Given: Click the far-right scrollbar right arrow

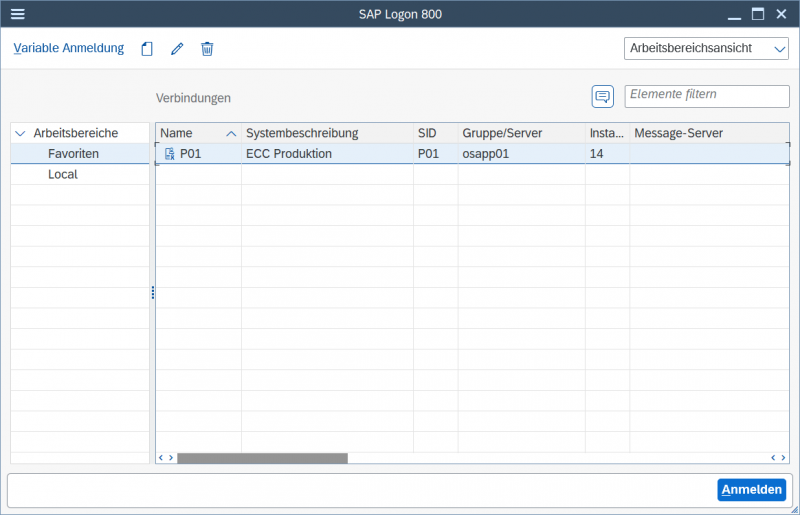Looking at the screenshot, I should pyautogui.click(x=783, y=458).
